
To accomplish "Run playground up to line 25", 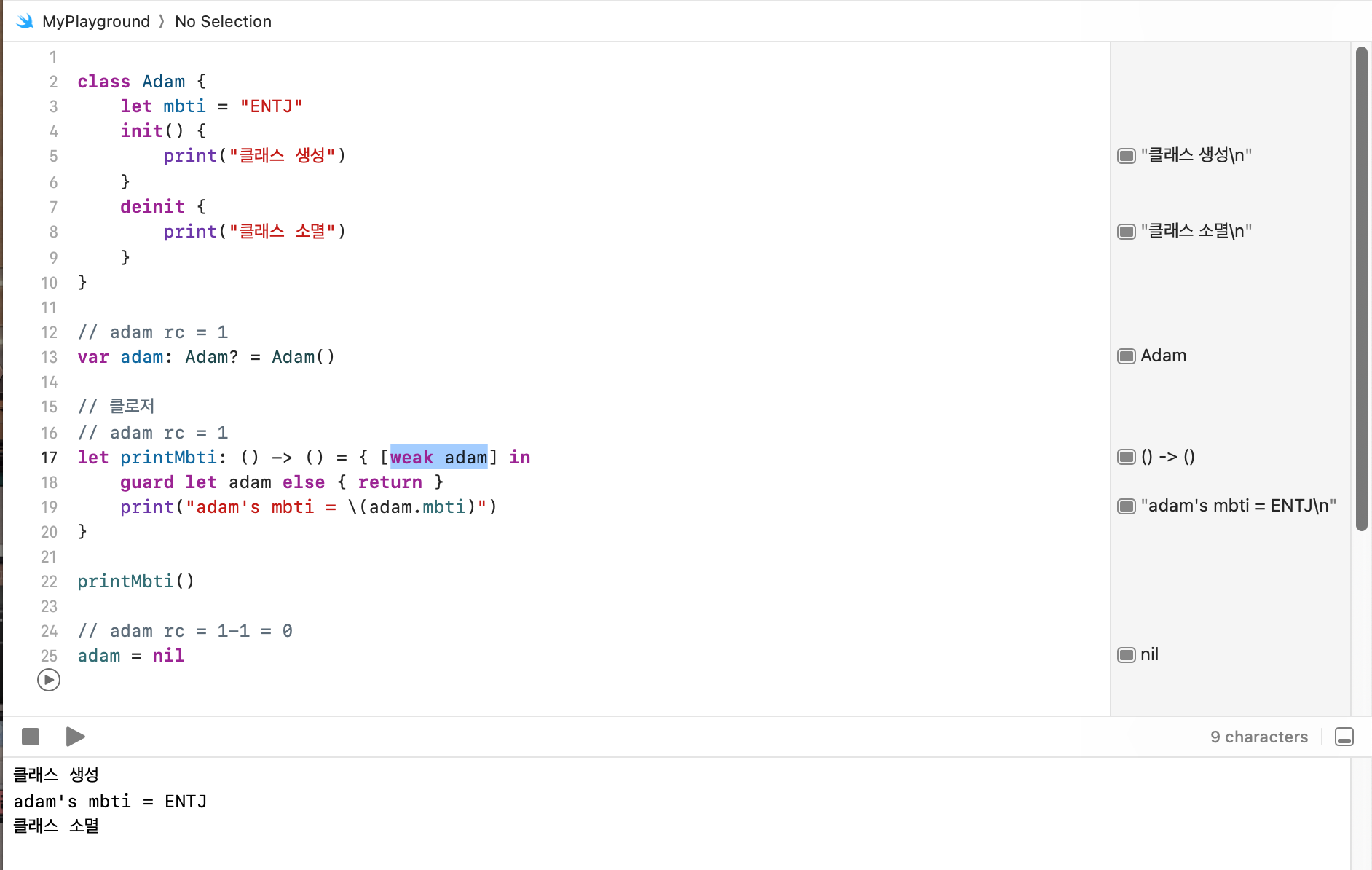I will point(49,680).
